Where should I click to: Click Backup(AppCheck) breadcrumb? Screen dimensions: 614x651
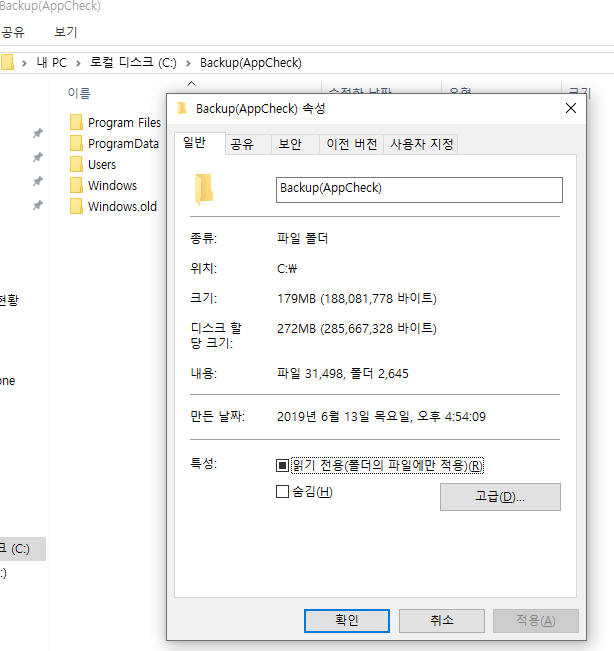251,63
